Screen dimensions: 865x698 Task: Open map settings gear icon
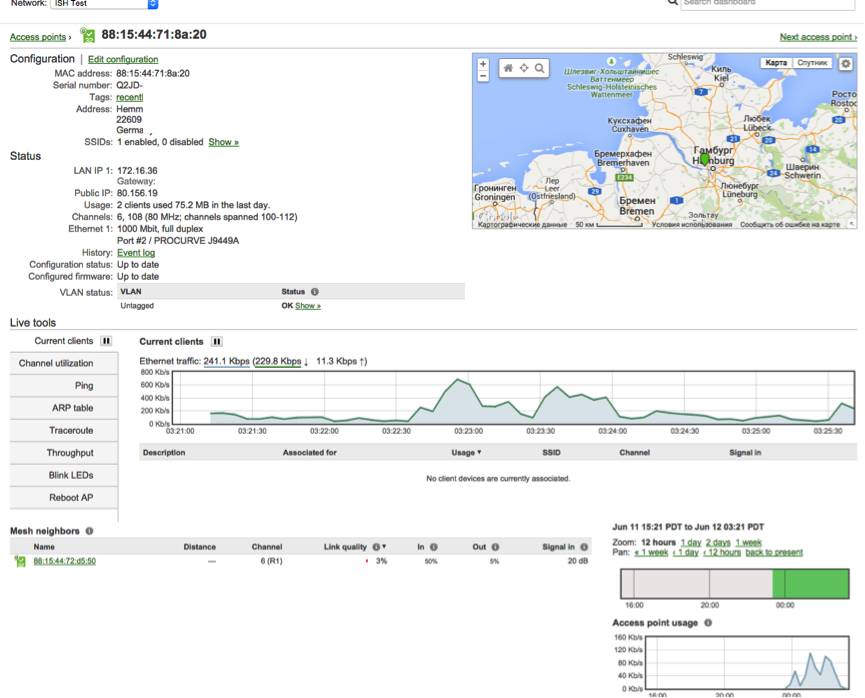click(x=846, y=63)
